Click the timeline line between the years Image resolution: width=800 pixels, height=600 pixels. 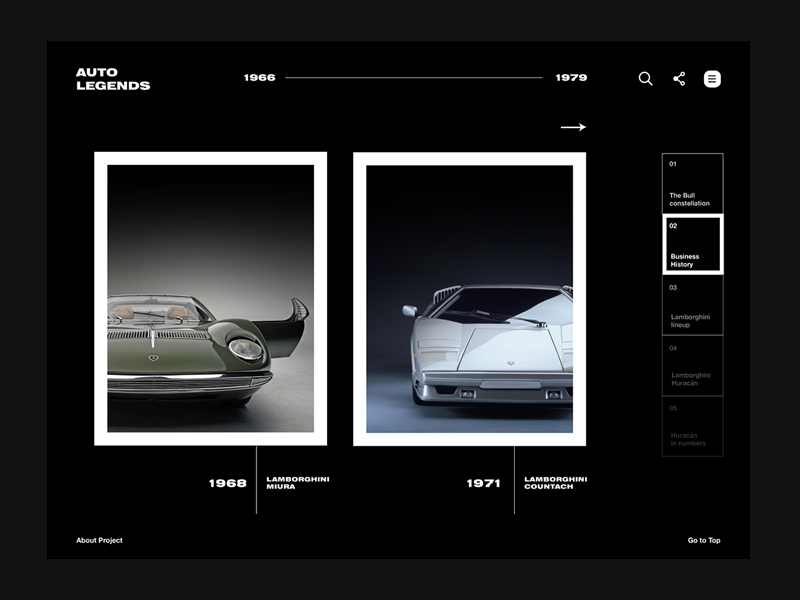tap(414, 78)
